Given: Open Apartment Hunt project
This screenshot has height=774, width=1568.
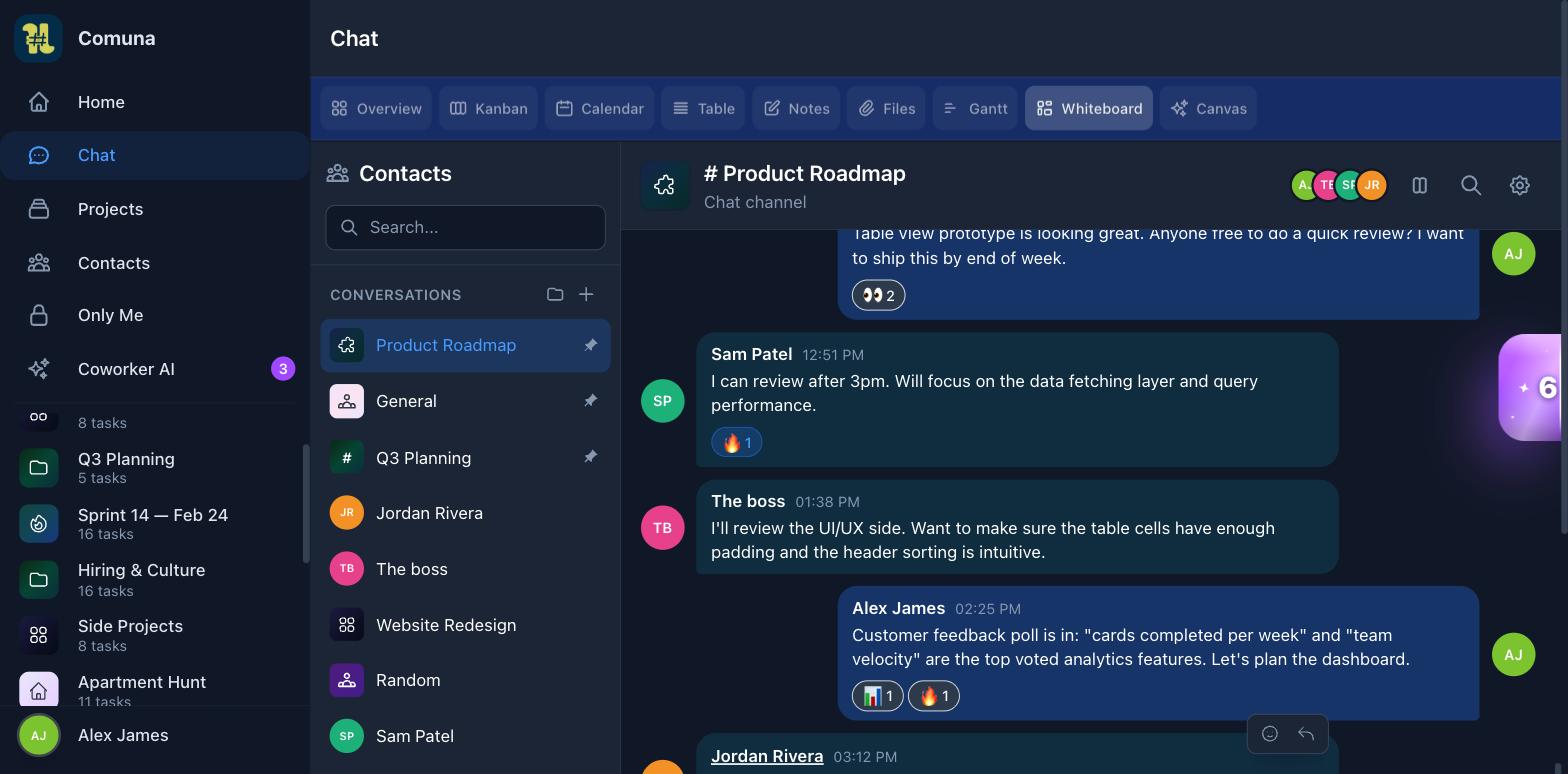Looking at the screenshot, I should (x=155, y=690).
